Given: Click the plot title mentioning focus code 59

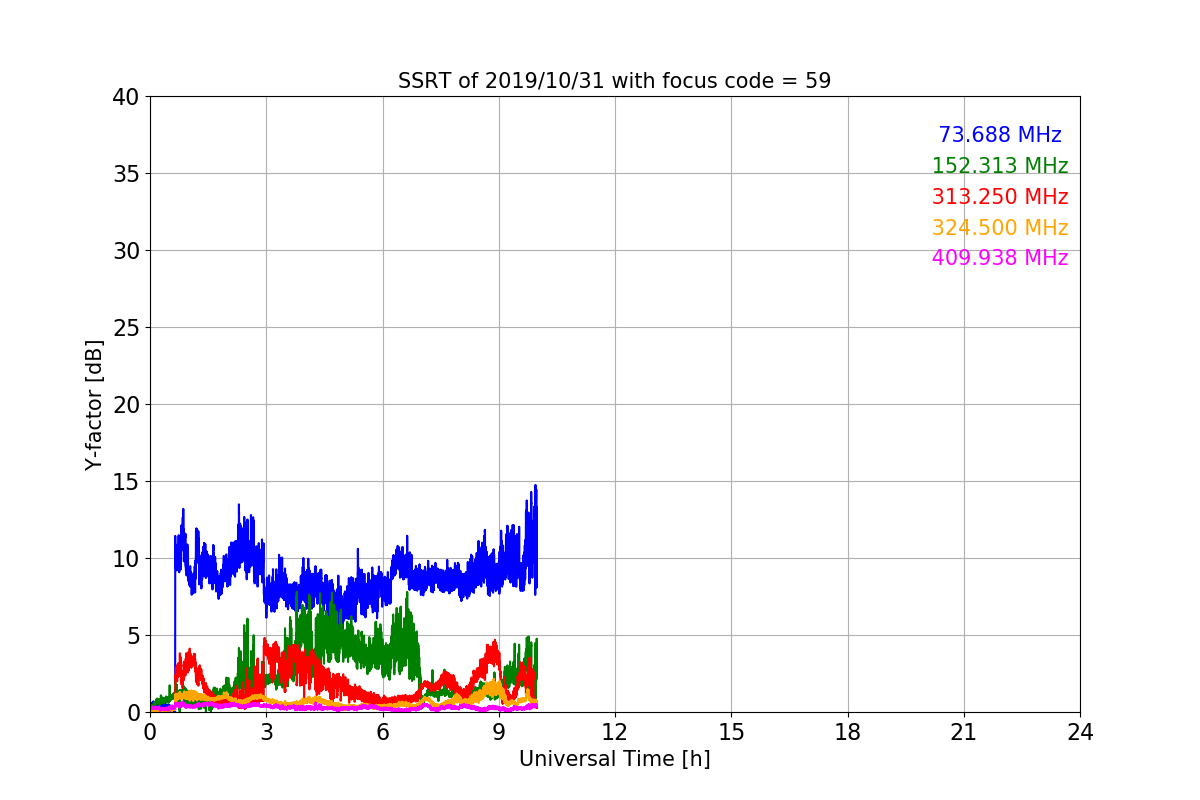Looking at the screenshot, I should [614, 81].
